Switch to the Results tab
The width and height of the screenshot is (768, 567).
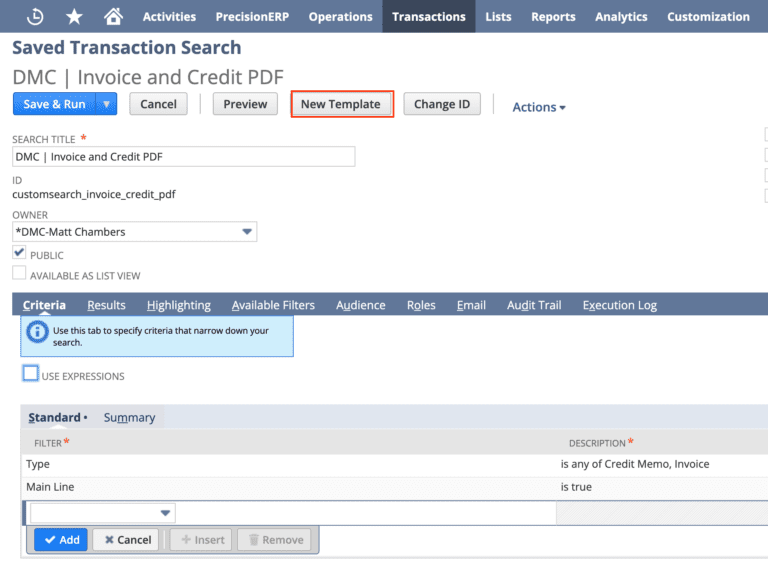[x=106, y=305]
